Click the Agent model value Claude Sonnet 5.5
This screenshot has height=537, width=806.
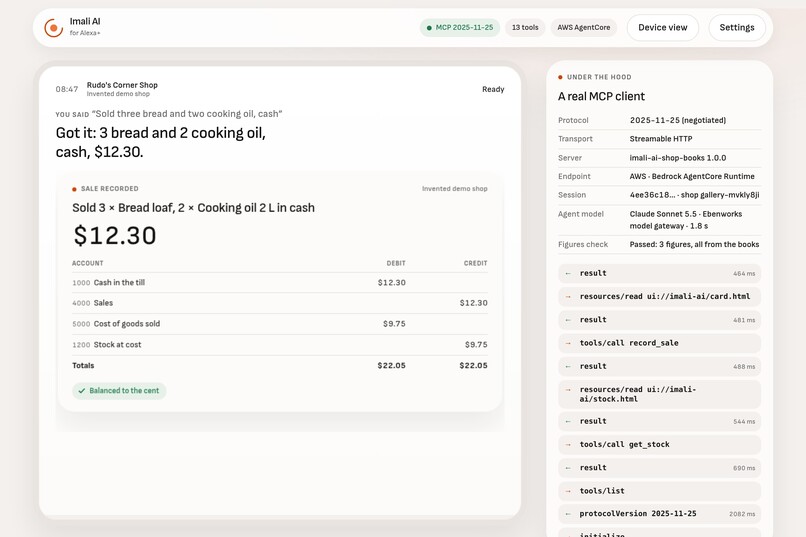[x=686, y=219]
